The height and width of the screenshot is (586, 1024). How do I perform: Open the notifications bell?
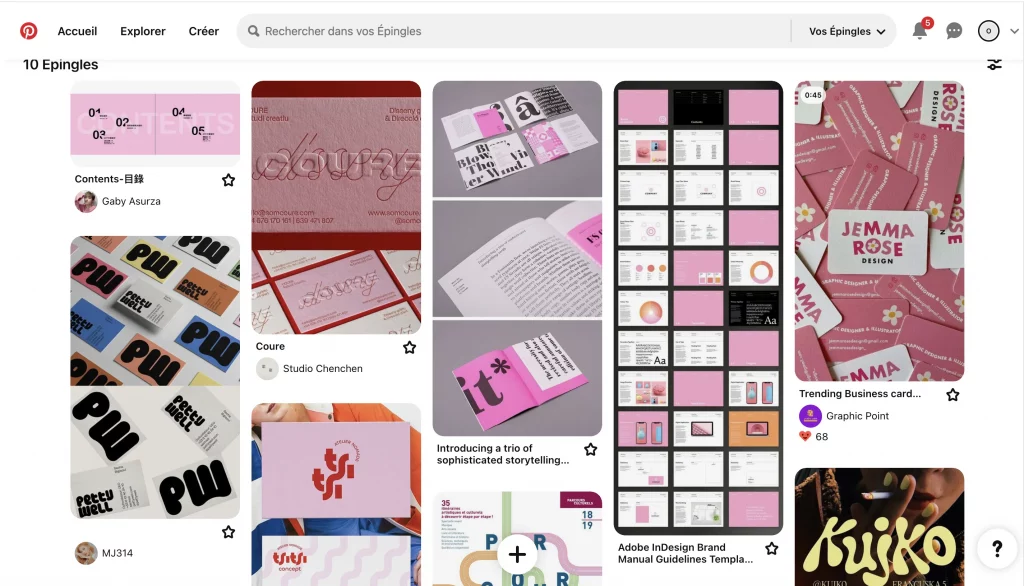920,31
